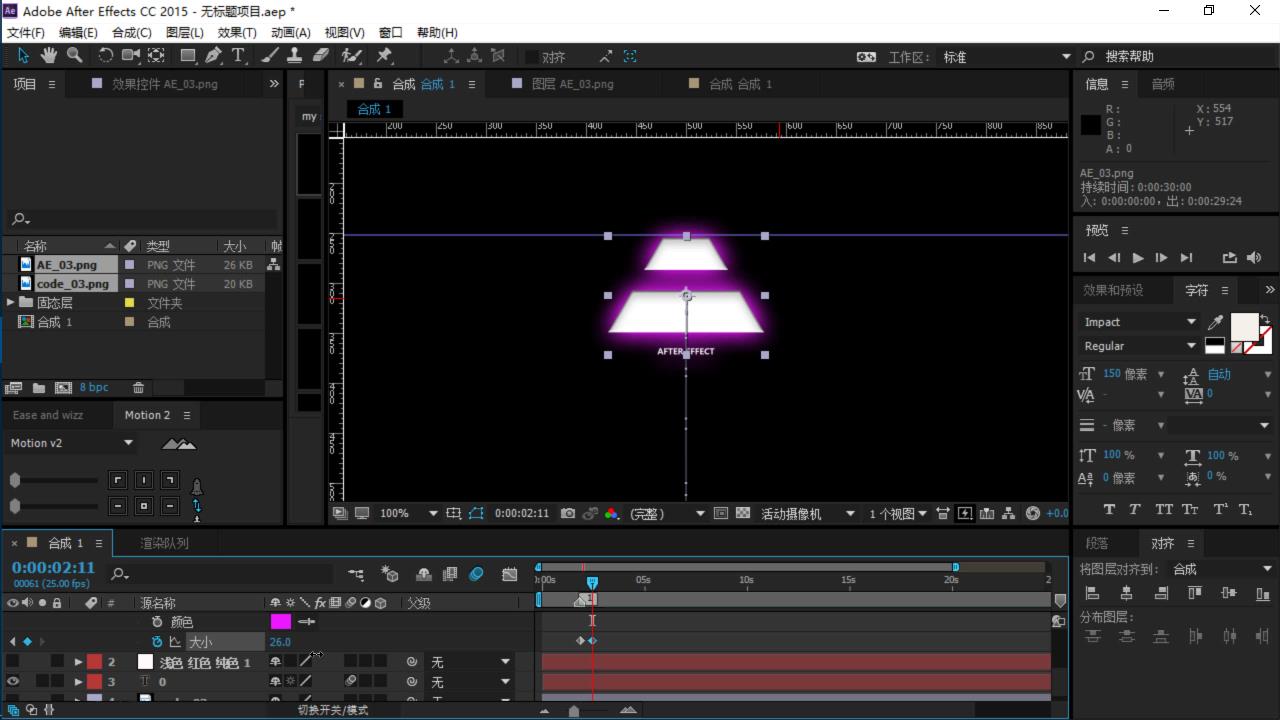Image resolution: width=1280 pixels, height=720 pixels.
Task: Go to the previous keyframe of 大小
Action: coord(12,642)
